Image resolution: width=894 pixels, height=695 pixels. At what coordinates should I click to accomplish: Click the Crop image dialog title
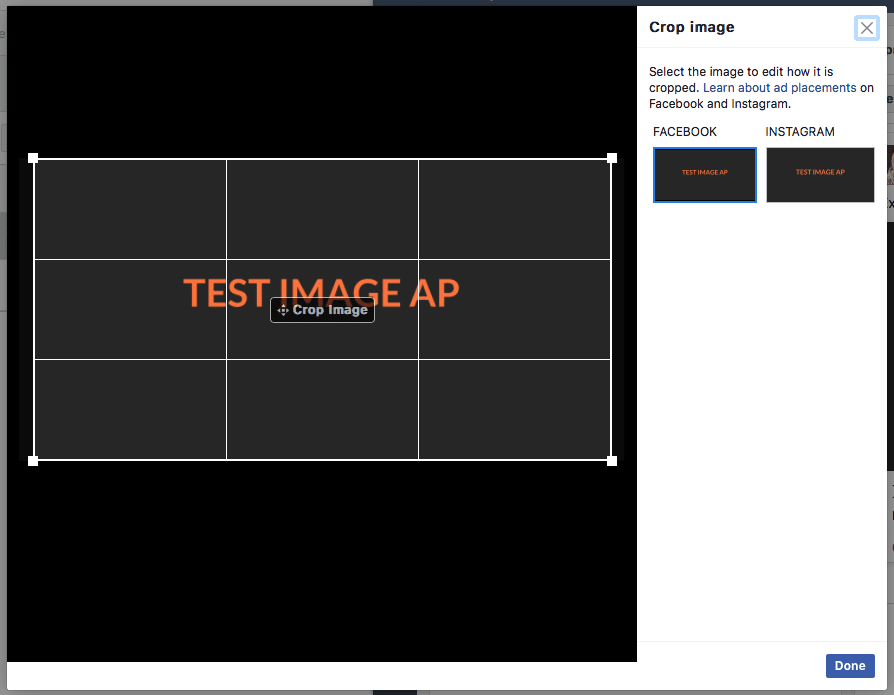(x=691, y=27)
